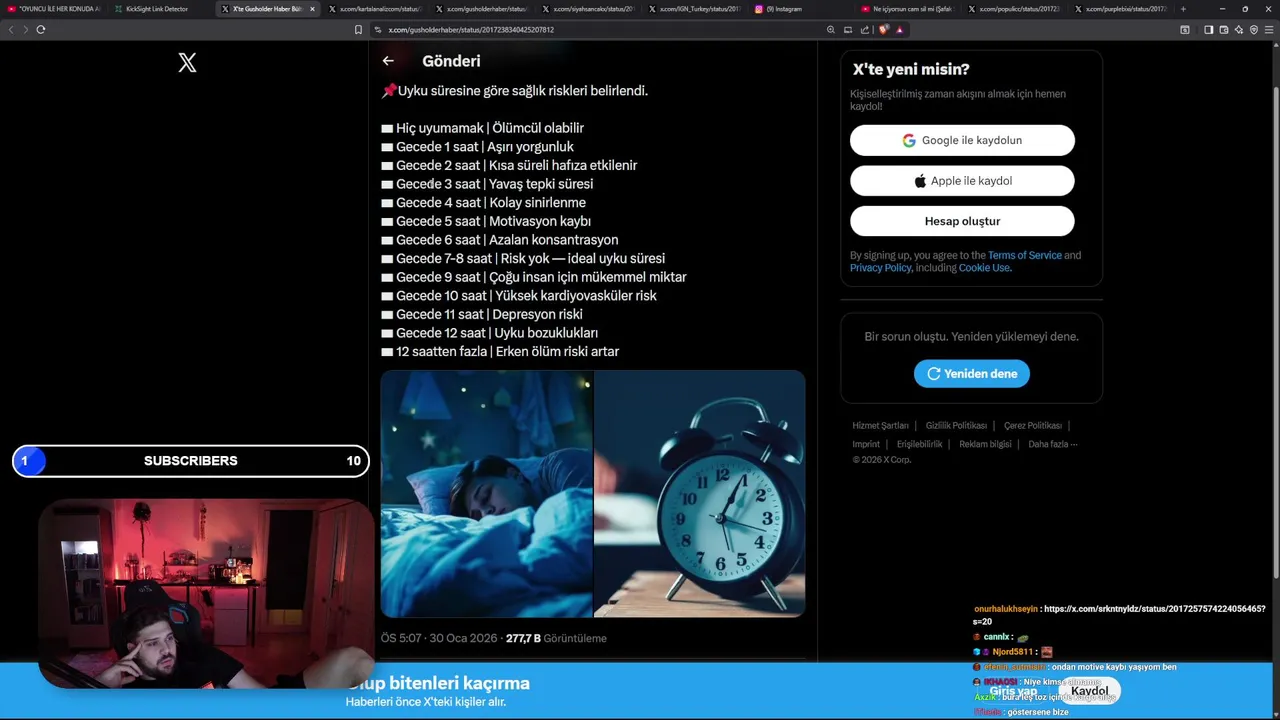Close the X'te Gusholder Haber tab

(x=312, y=9)
